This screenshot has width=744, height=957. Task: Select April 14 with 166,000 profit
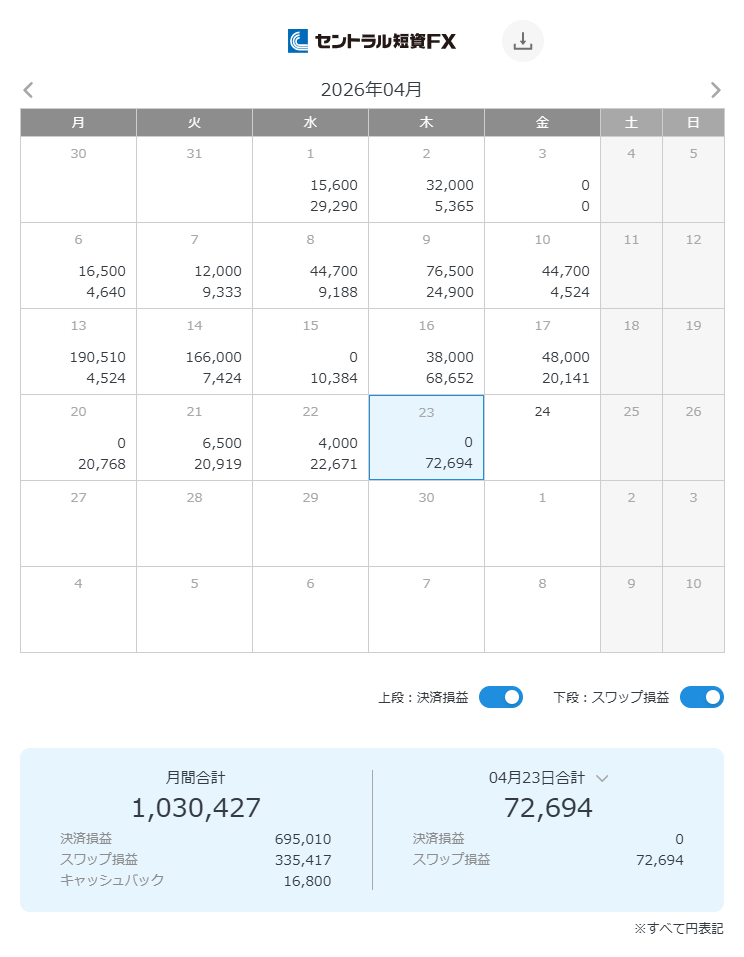194,351
